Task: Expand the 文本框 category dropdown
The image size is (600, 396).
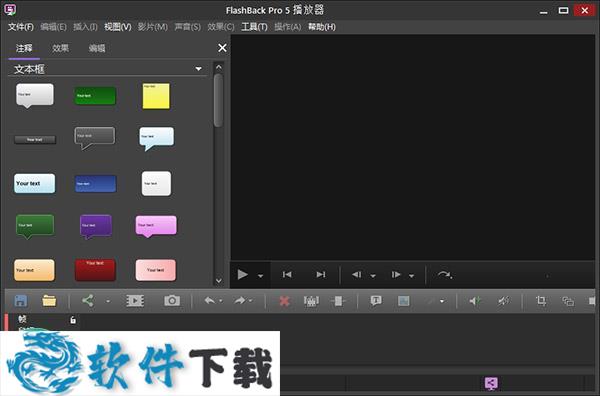Action: [199, 69]
